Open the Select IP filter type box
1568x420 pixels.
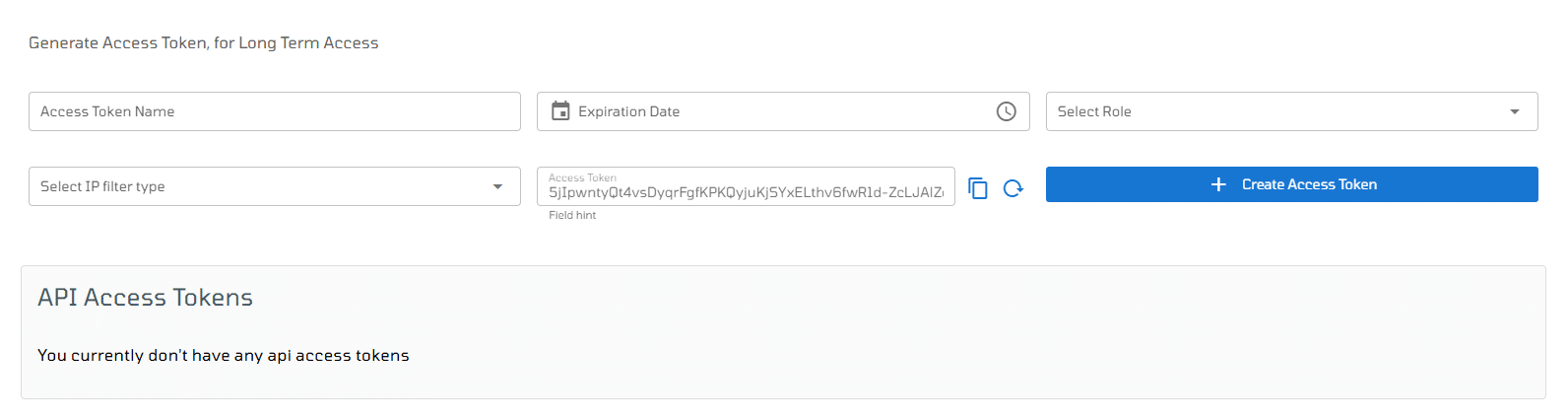click(275, 186)
